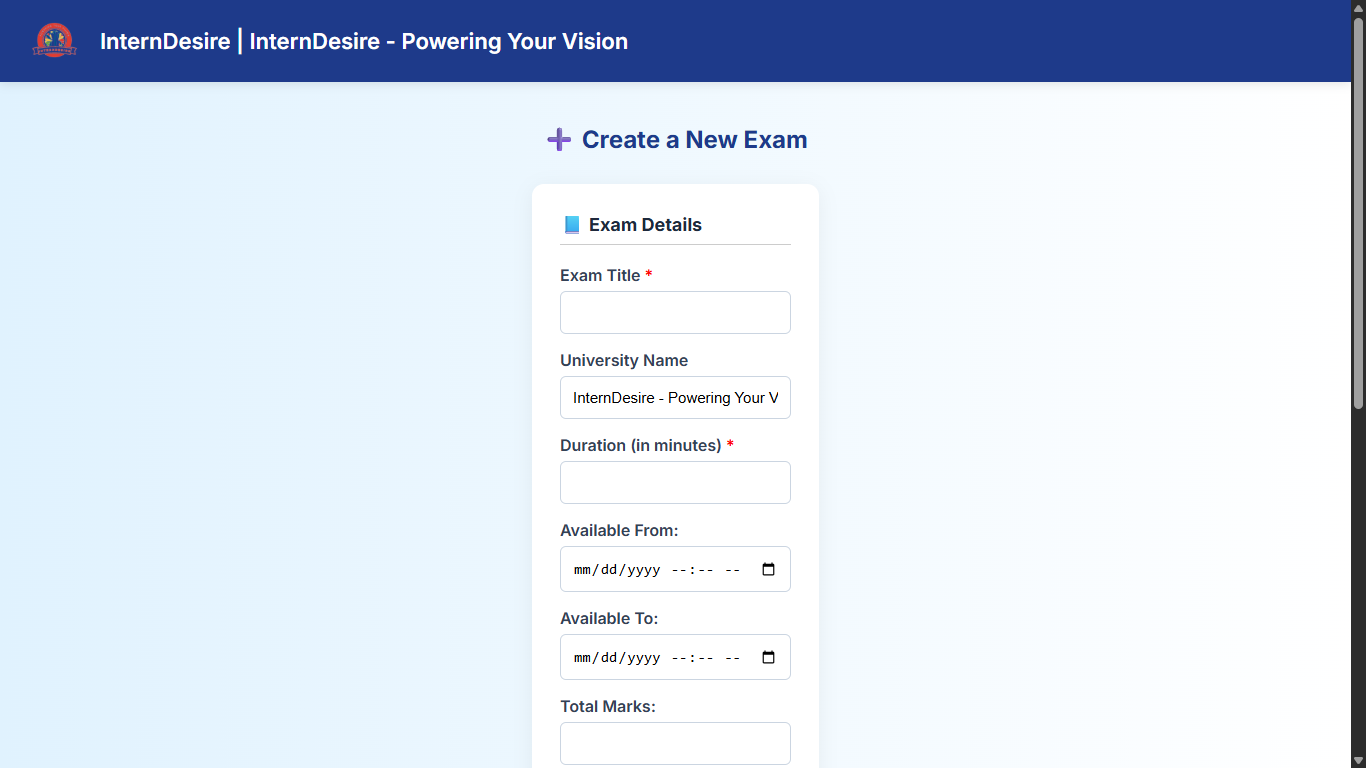Click the scrollbar down arrow
This screenshot has height=768, width=1366.
coord(1358,760)
